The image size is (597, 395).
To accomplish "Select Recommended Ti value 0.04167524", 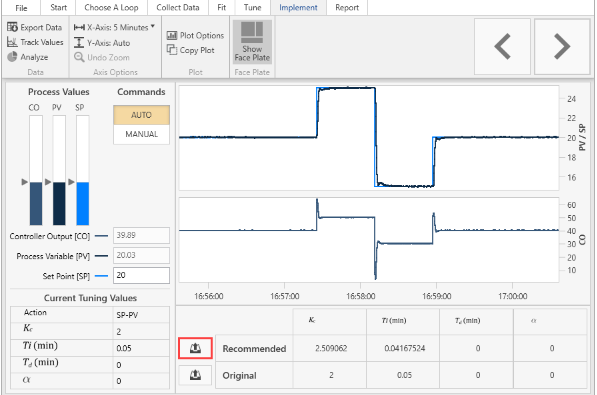I will [404, 349].
